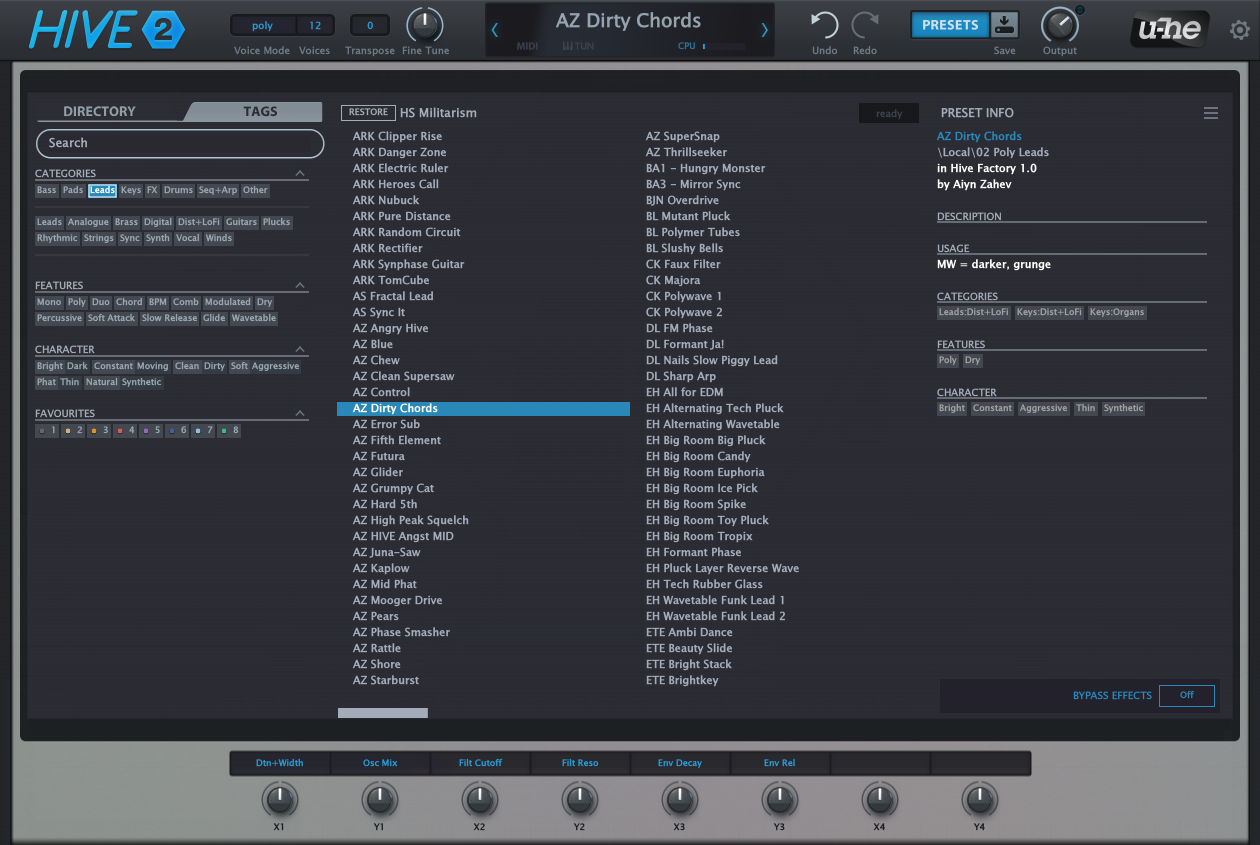Open the Env Decay macro assignment slot
The image size is (1260, 845).
[680, 763]
